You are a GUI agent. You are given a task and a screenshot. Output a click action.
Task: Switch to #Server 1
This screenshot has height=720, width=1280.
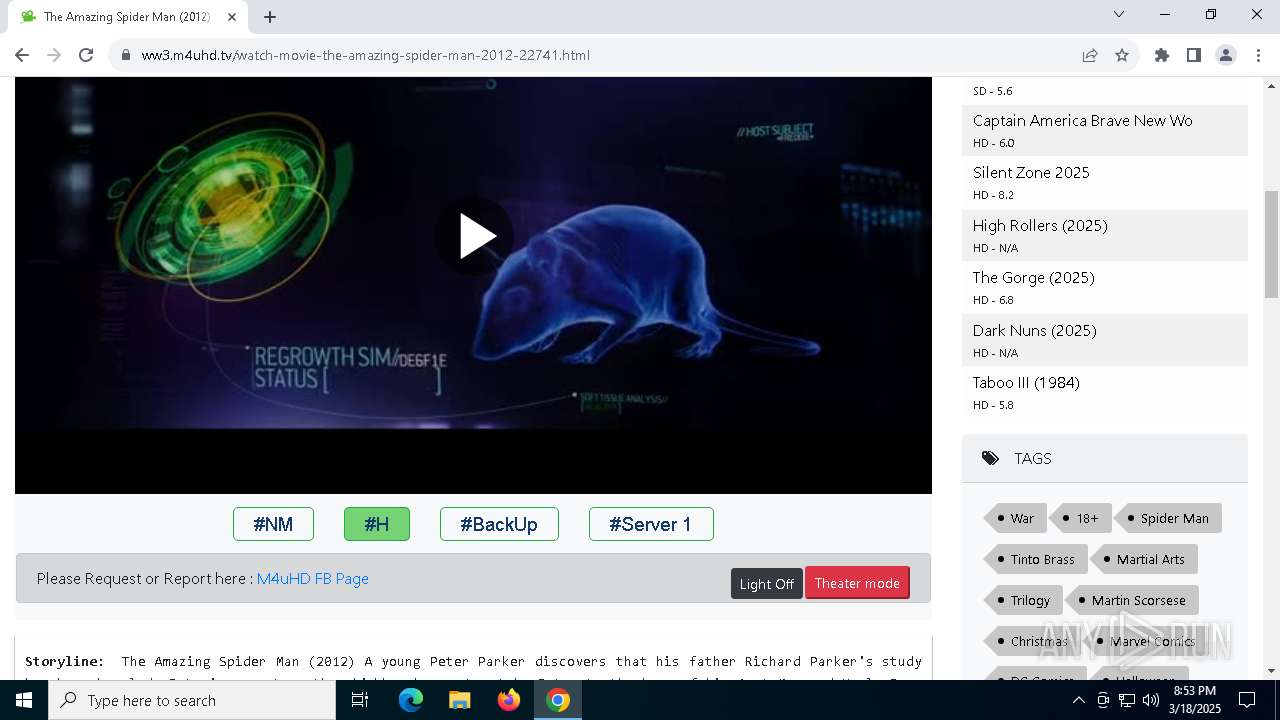[651, 524]
